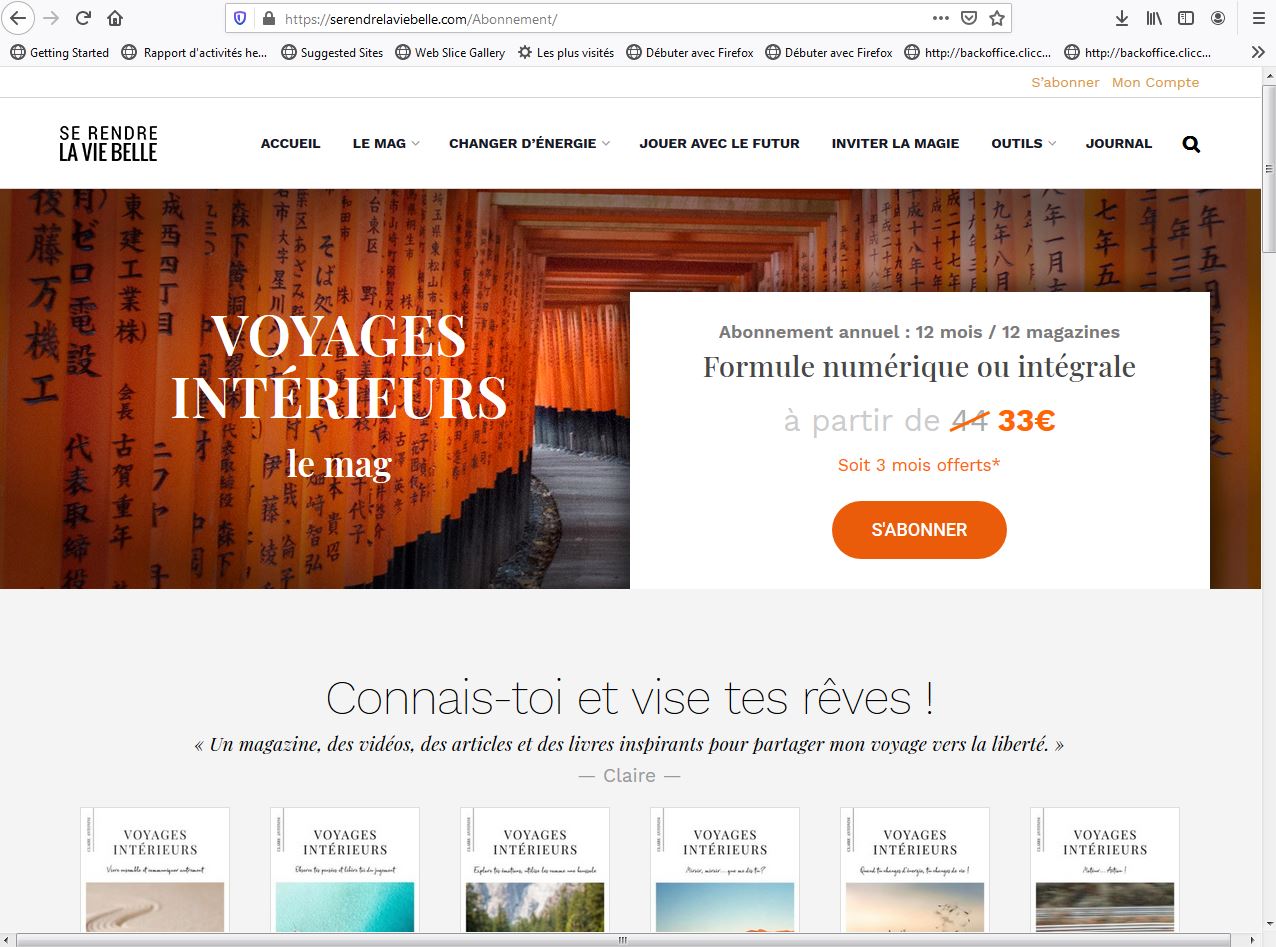Show tracking protection shield info

pyautogui.click(x=240, y=18)
